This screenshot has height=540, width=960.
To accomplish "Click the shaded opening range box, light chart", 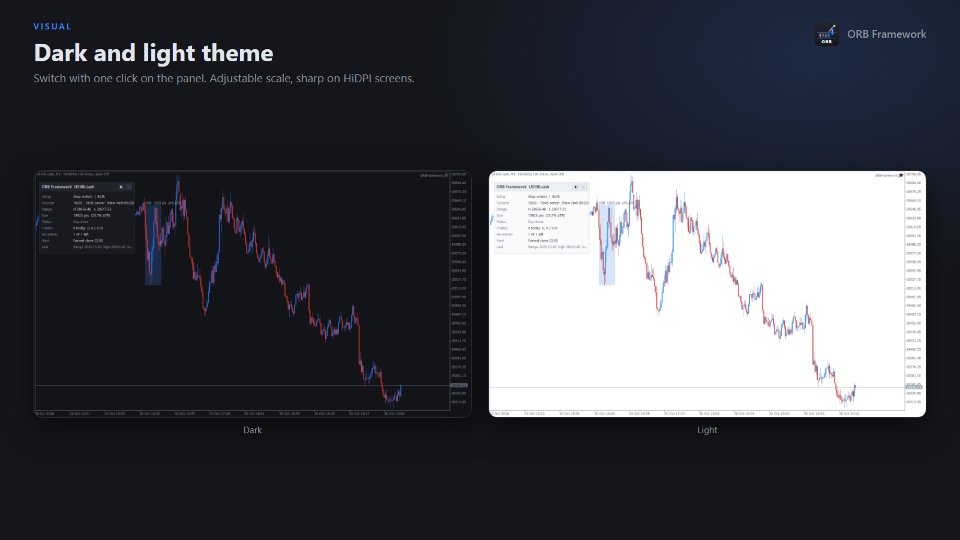I will (607, 244).
